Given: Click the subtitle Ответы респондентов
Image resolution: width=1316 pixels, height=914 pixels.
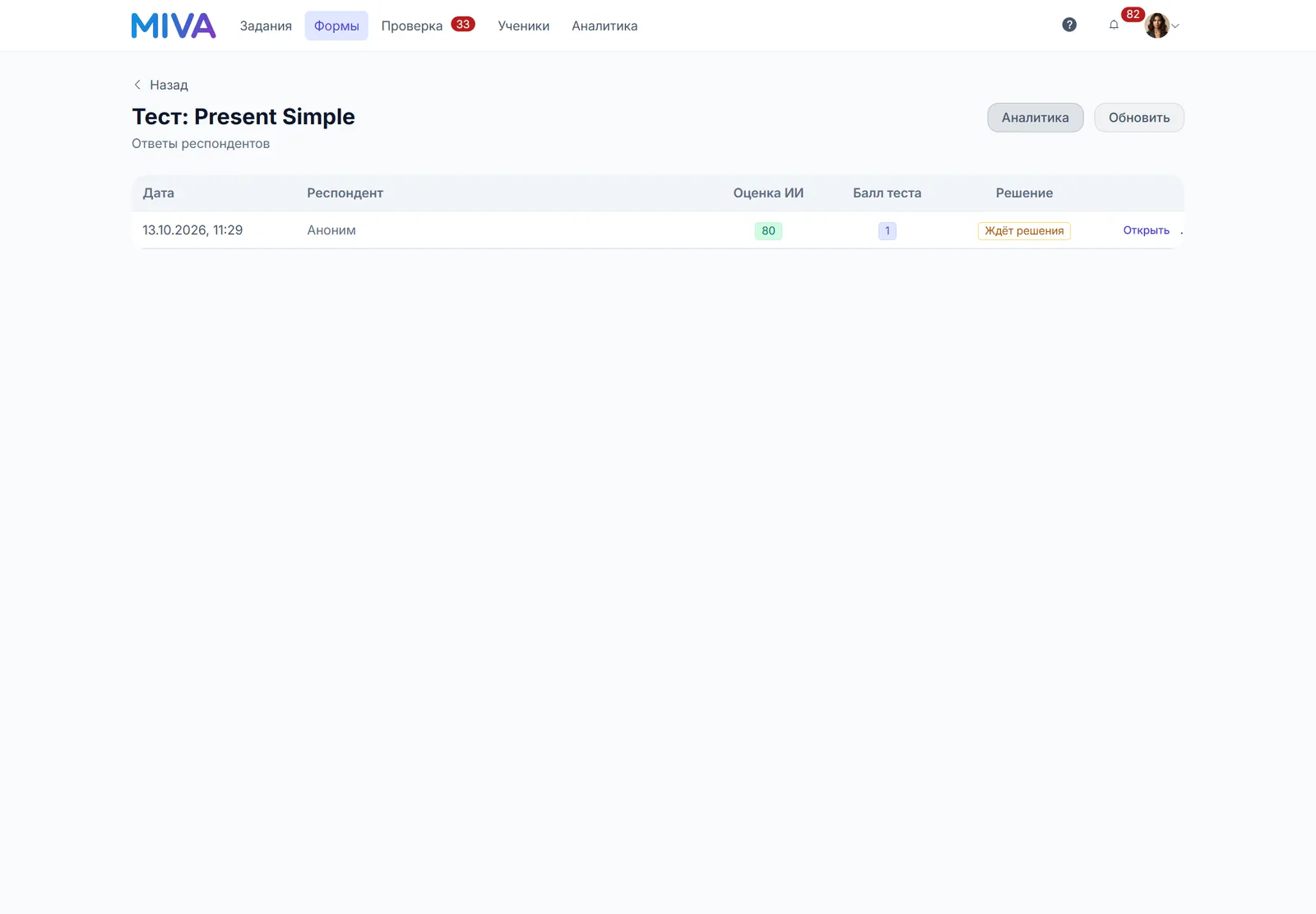Looking at the screenshot, I should [201, 143].
